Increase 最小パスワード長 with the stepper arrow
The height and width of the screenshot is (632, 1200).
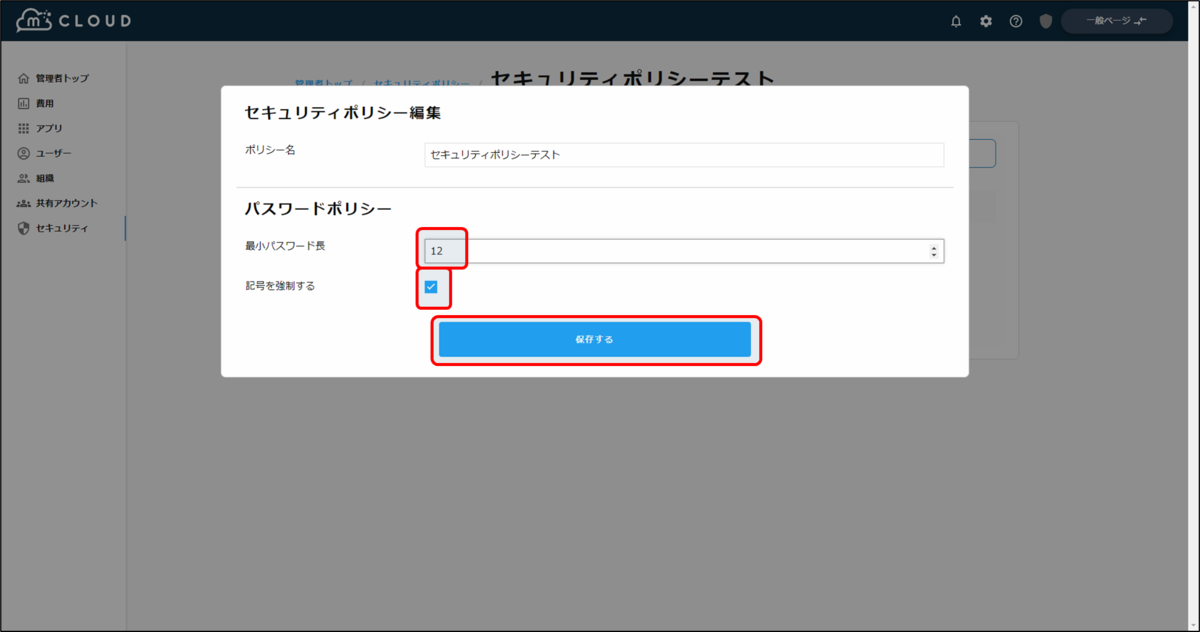click(x=935, y=246)
